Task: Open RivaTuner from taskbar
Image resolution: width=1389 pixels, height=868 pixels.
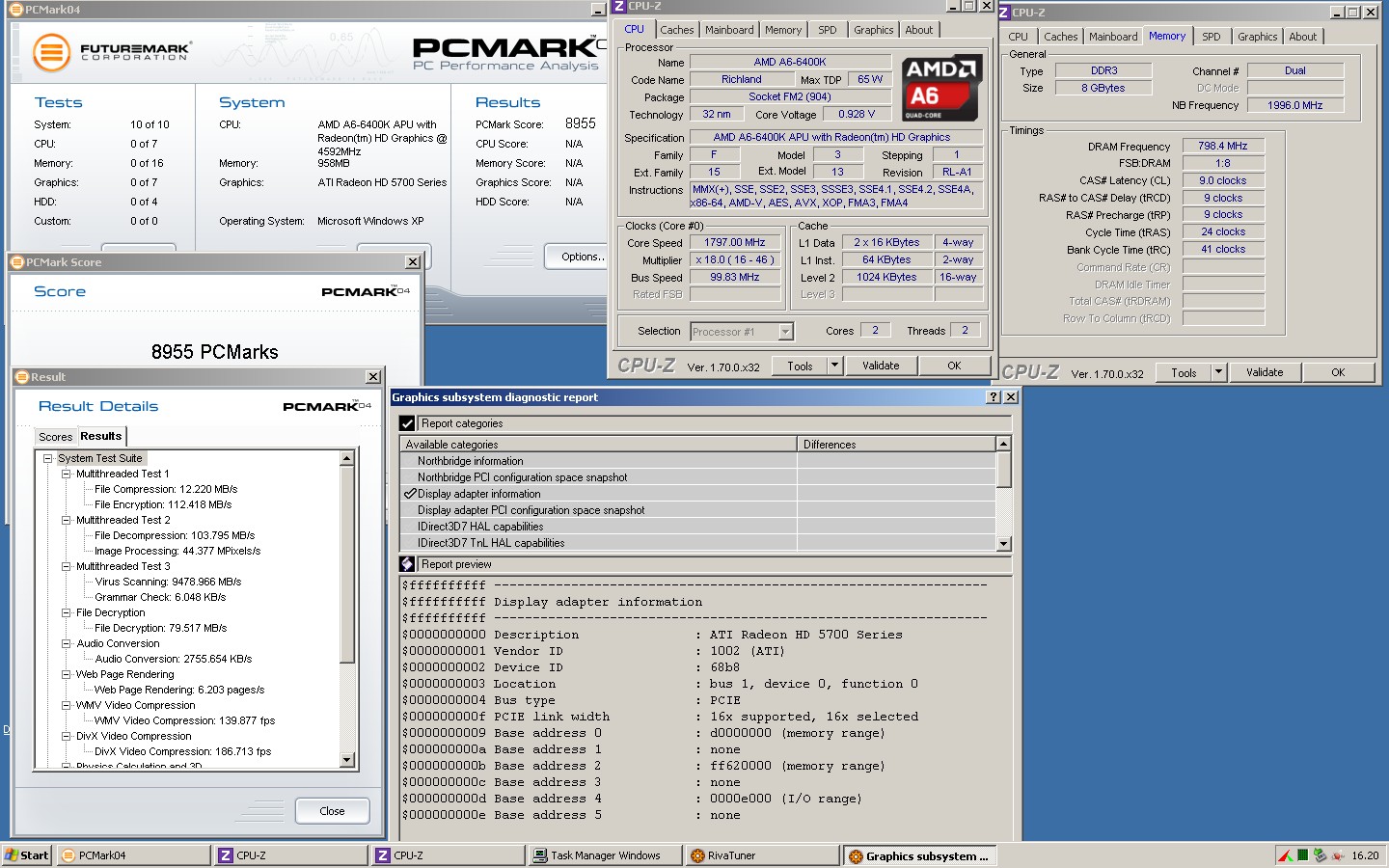Action: (x=763, y=855)
